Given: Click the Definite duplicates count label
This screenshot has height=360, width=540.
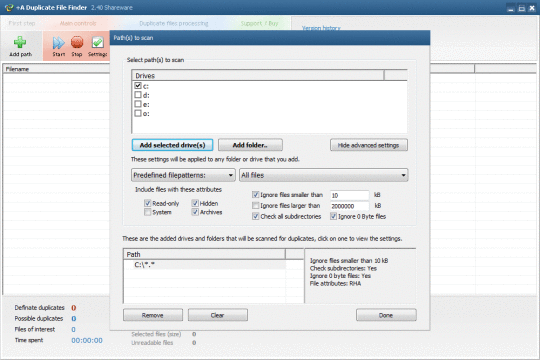Looking at the screenshot, I should 39,307.
